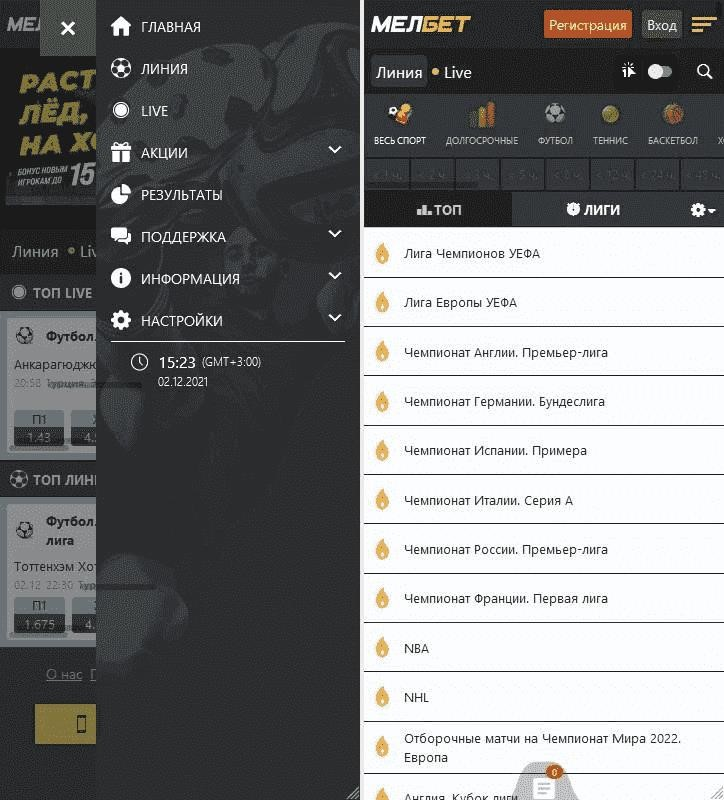The width and height of the screenshot is (724, 800).
Task: Open the gear settings dropdown near Лиги
Action: [703, 210]
